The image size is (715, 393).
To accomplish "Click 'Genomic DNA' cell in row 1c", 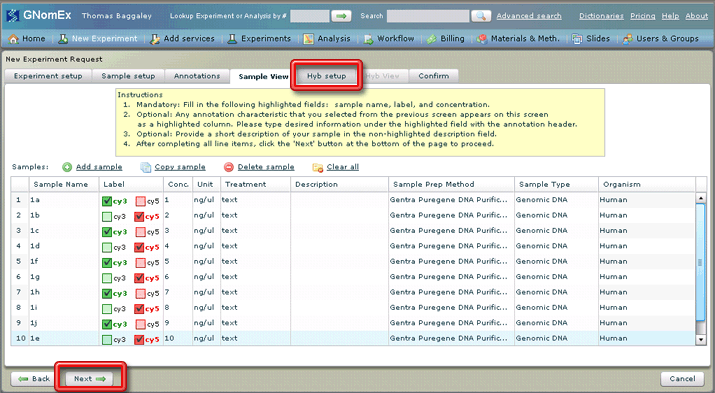I will coord(556,231).
